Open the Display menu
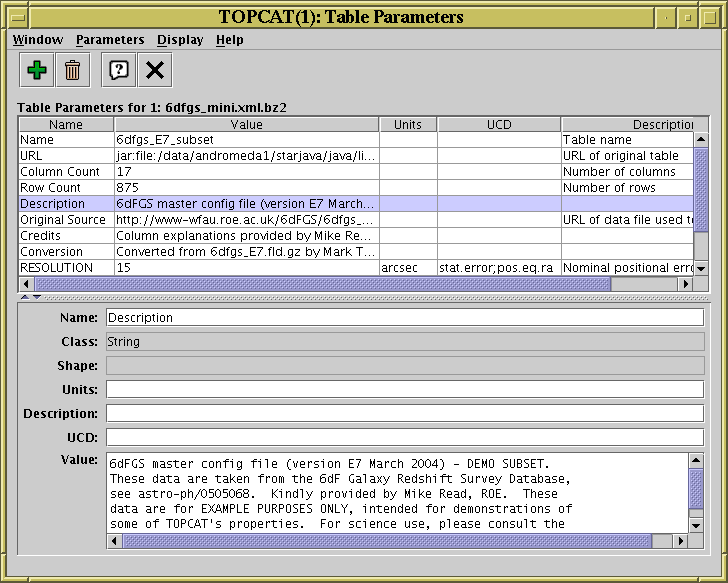 [180, 40]
